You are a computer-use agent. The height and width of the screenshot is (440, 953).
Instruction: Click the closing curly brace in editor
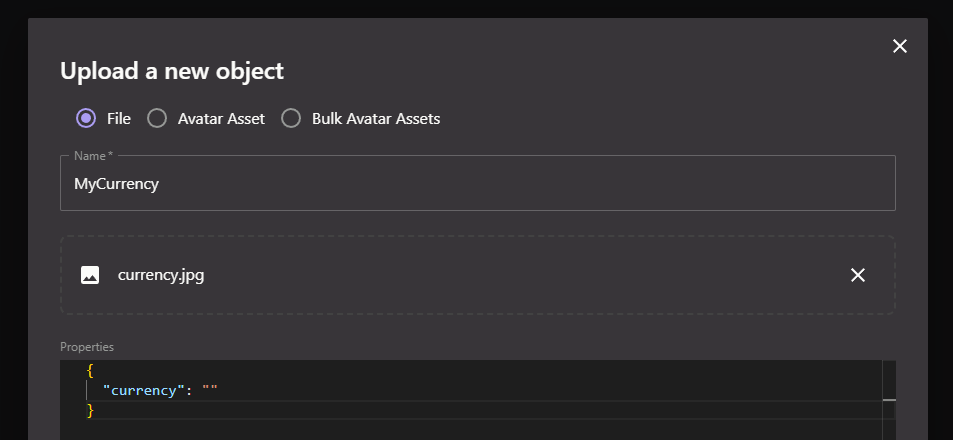pos(90,410)
